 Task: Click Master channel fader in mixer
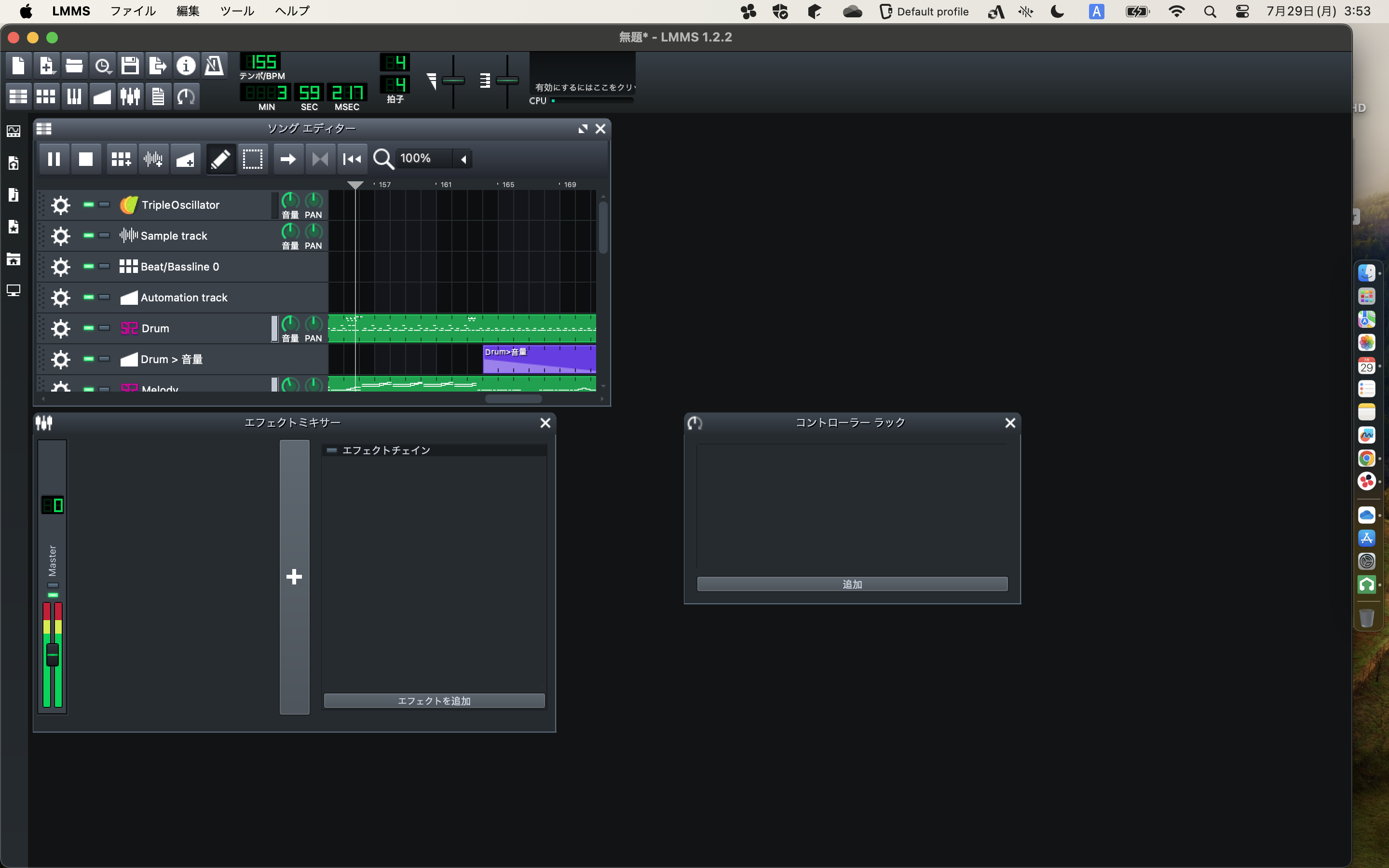coord(52,654)
